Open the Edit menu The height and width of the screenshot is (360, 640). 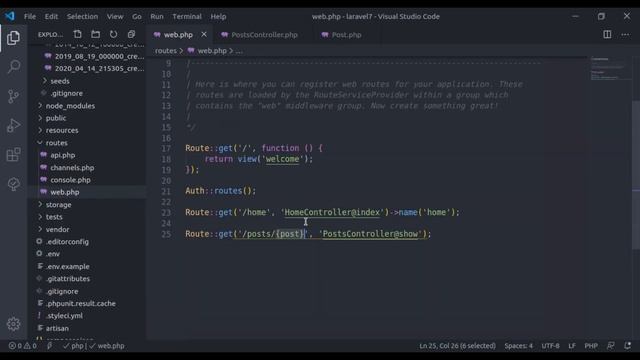click(51, 16)
